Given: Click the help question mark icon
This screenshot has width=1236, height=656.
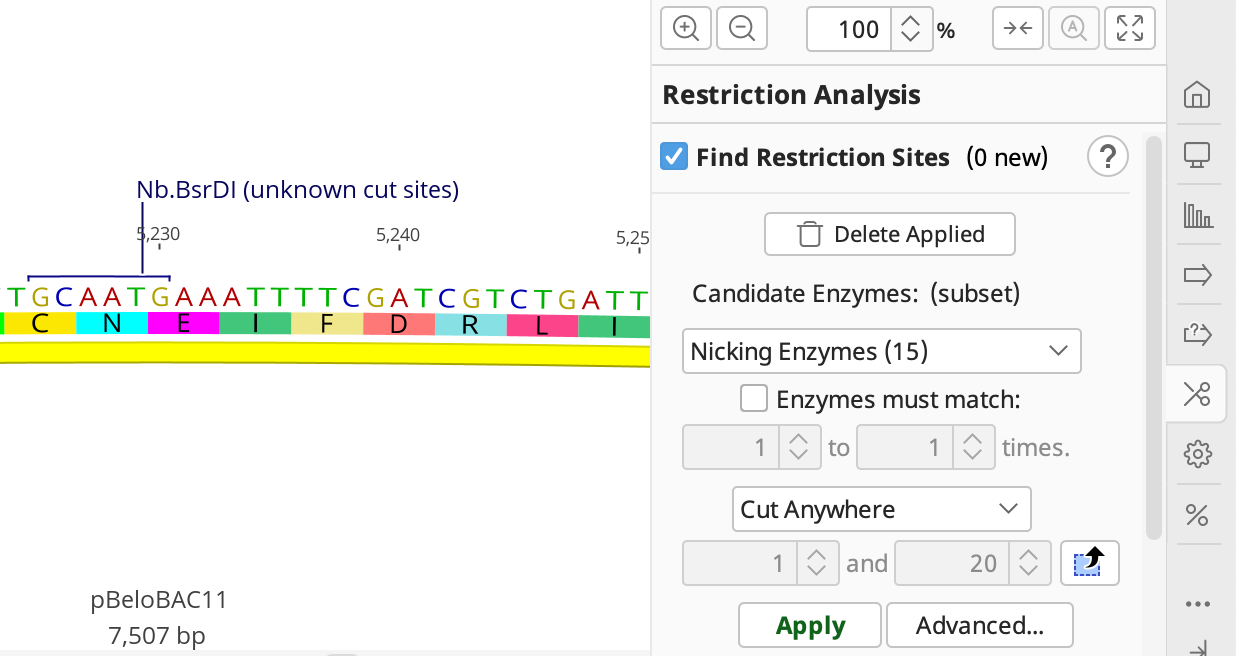Looking at the screenshot, I should pos(1107,157).
